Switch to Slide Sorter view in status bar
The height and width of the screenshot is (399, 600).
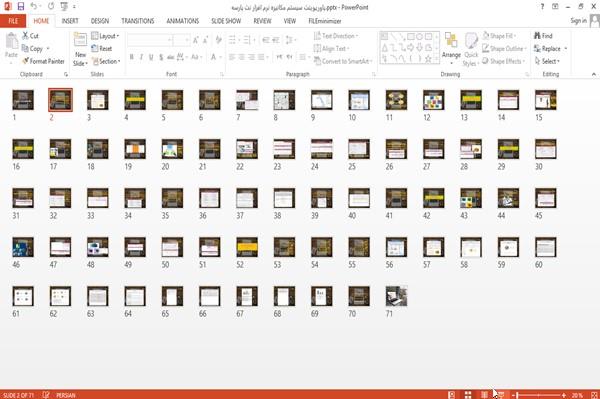(x=468, y=395)
